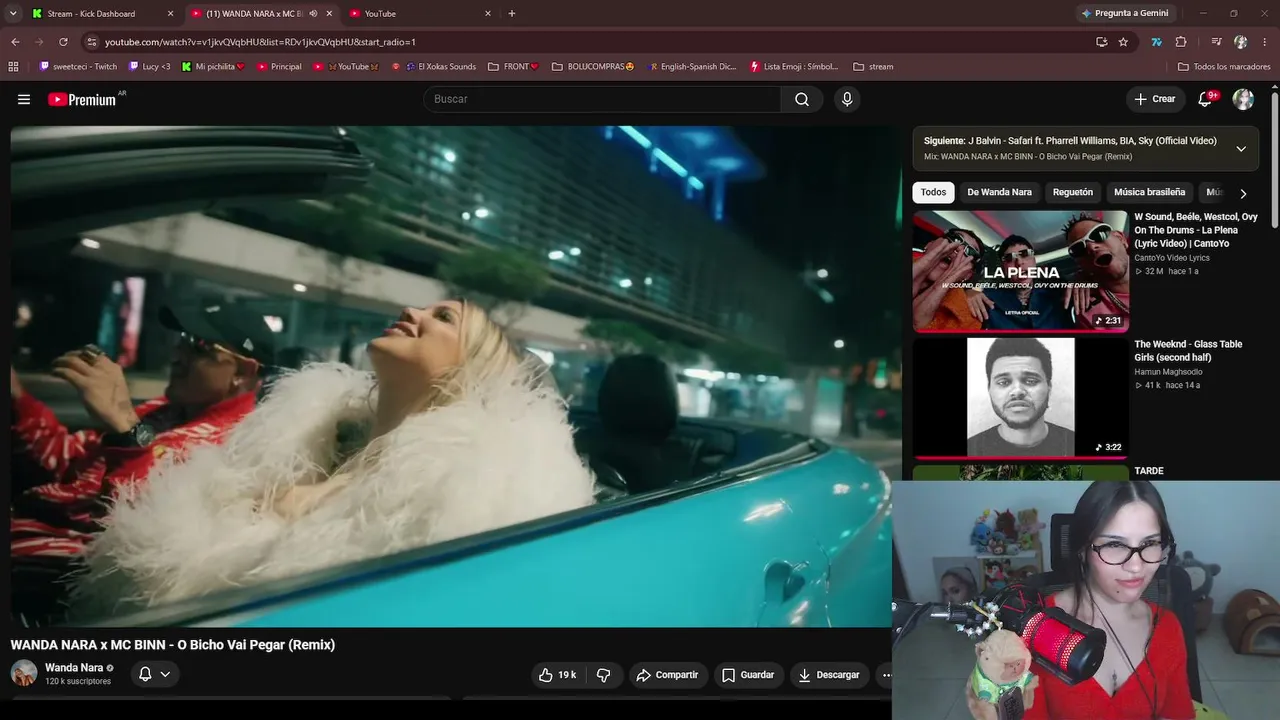
Task: Bookmark this page with the star
Action: coord(1123,42)
